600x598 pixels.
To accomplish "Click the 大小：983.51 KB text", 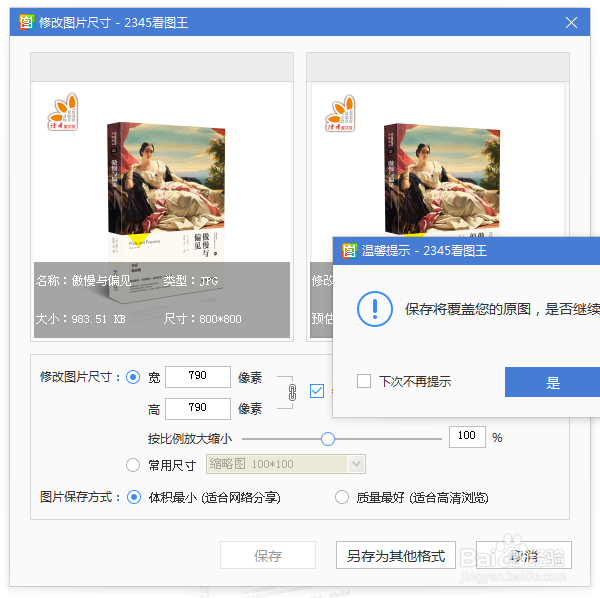I will (80, 319).
